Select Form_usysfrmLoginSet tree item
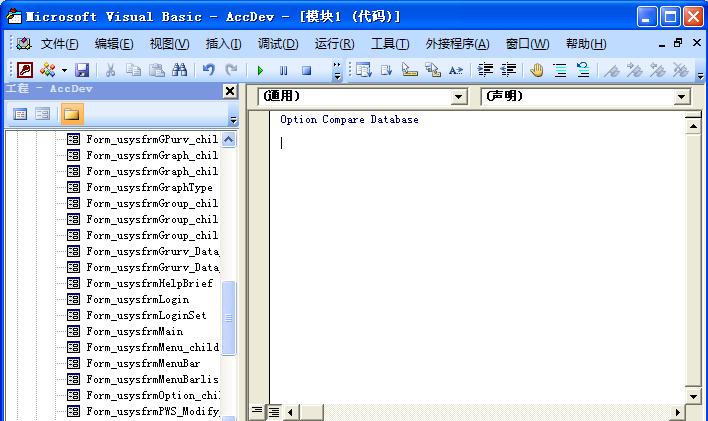The image size is (708, 421). [146, 315]
